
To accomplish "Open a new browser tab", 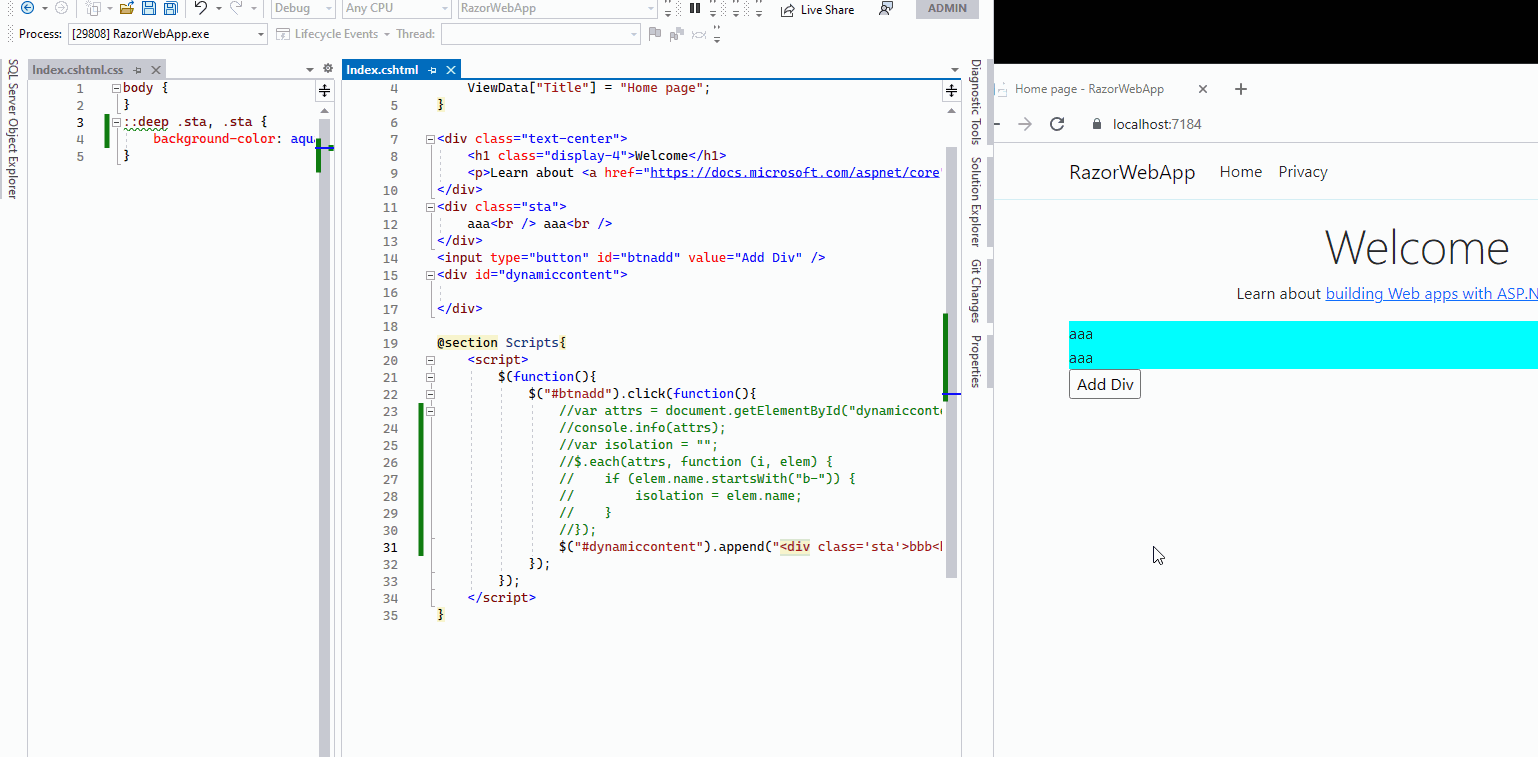I will coord(1241,89).
